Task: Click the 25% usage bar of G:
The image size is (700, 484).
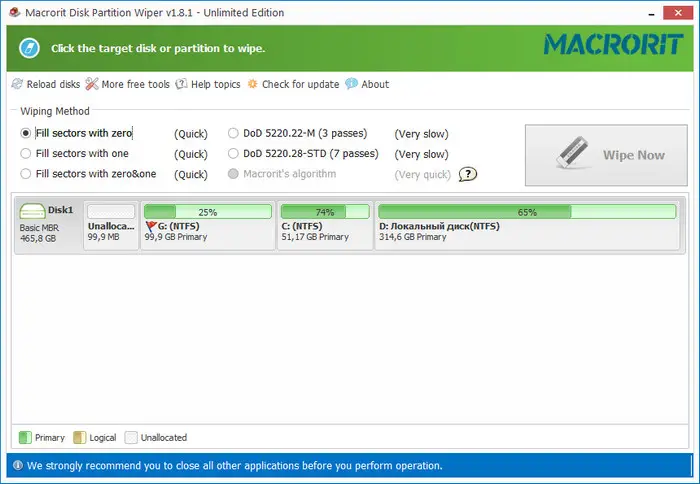Action: click(x=208, y=212)
